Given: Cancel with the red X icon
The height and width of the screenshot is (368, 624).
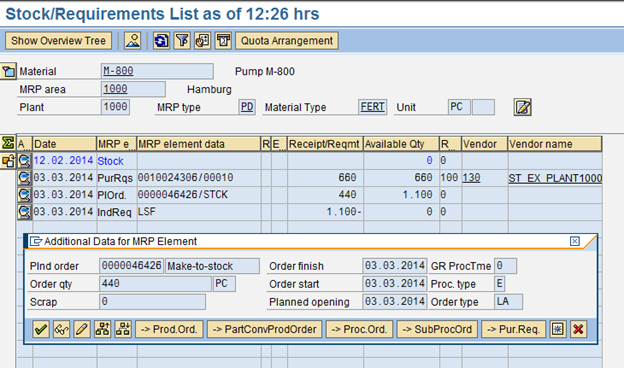Looking at the screenshot, I should [578, 329].
